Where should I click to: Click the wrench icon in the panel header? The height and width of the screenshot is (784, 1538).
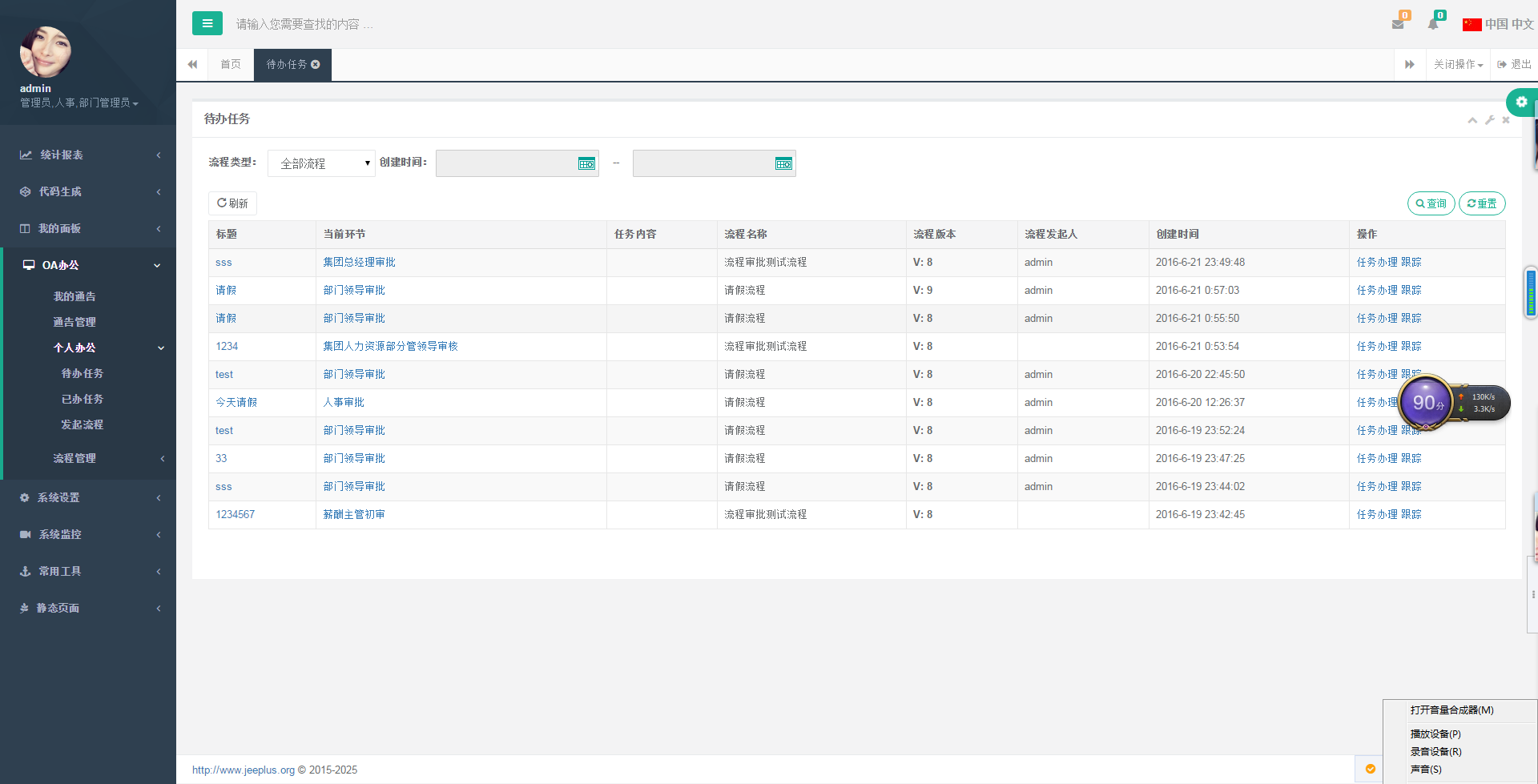[x=1489, y=120]
